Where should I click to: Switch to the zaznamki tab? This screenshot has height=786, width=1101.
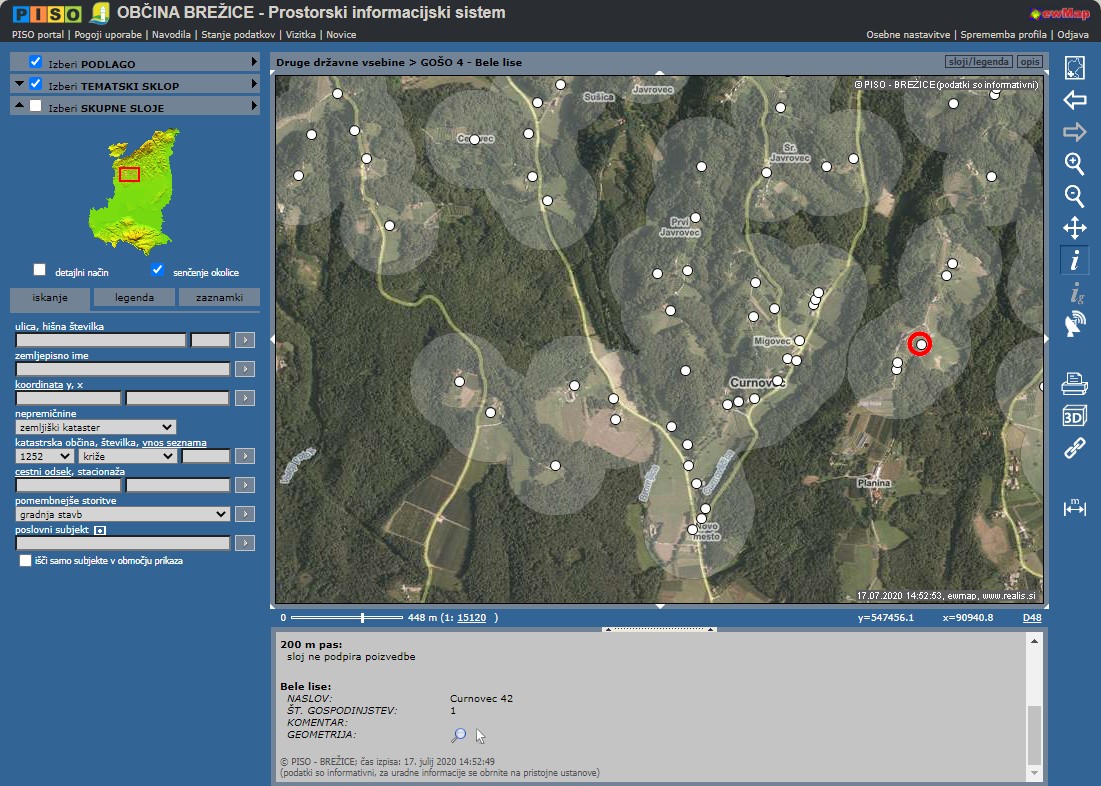pos(218,297)
